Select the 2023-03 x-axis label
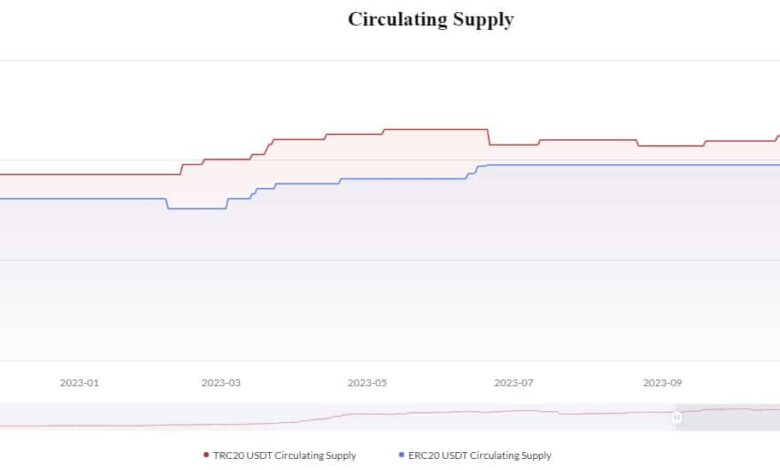780x470 pixels. (x=221, y=382)
